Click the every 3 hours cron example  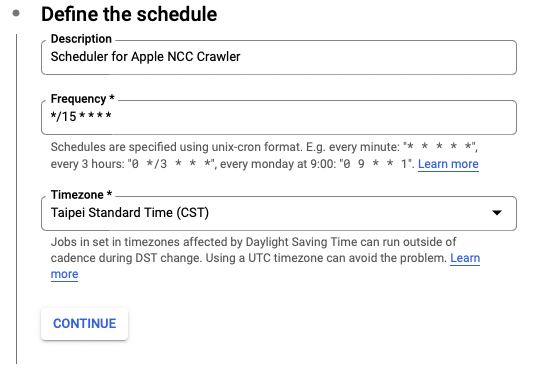coord(134,164)
